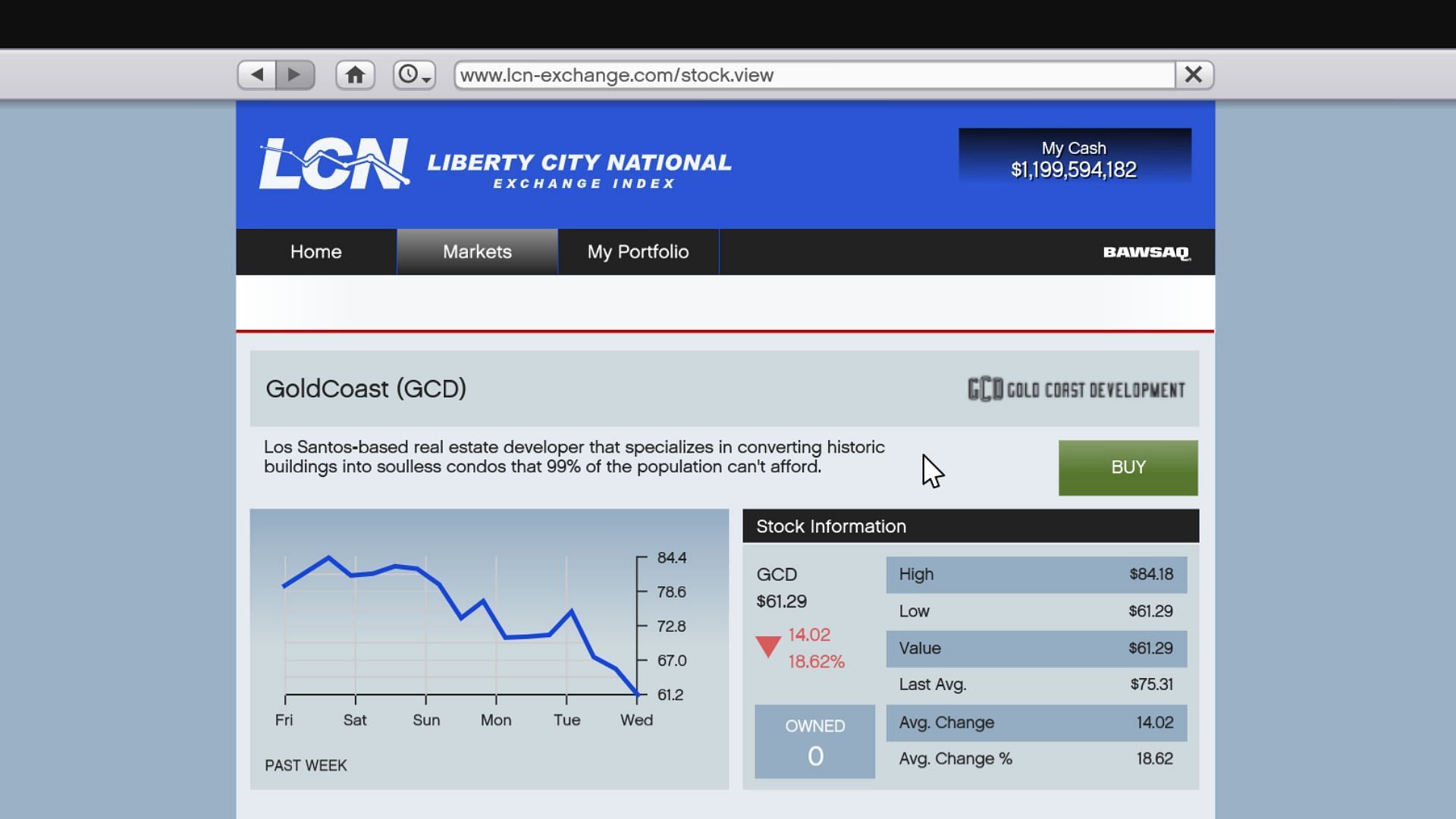This screenshot has height=819, width=1456.
Task: Open the browser home page icon
Action: 355,75
